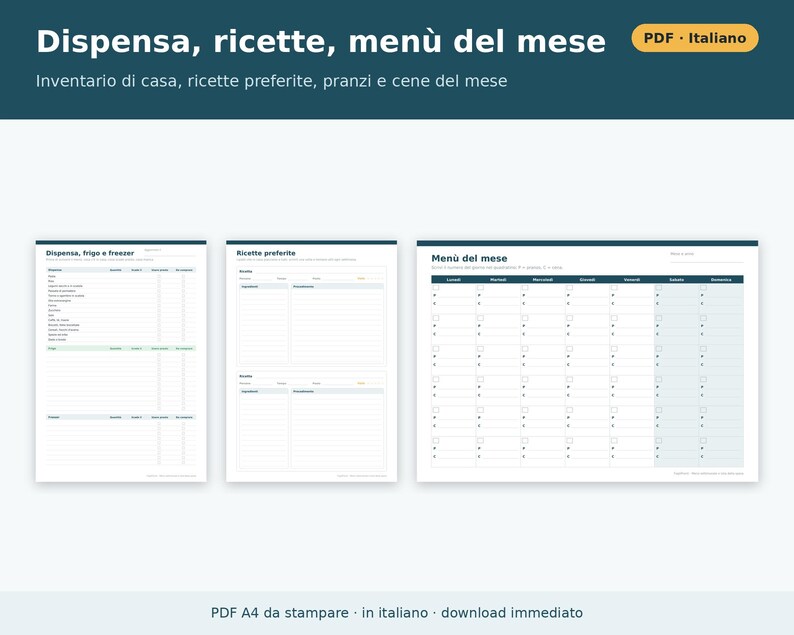Viewport: 794px width, 635px height.
Task: Tick the first-week day box under Mercoledì
Action: [x=525, y=288]
